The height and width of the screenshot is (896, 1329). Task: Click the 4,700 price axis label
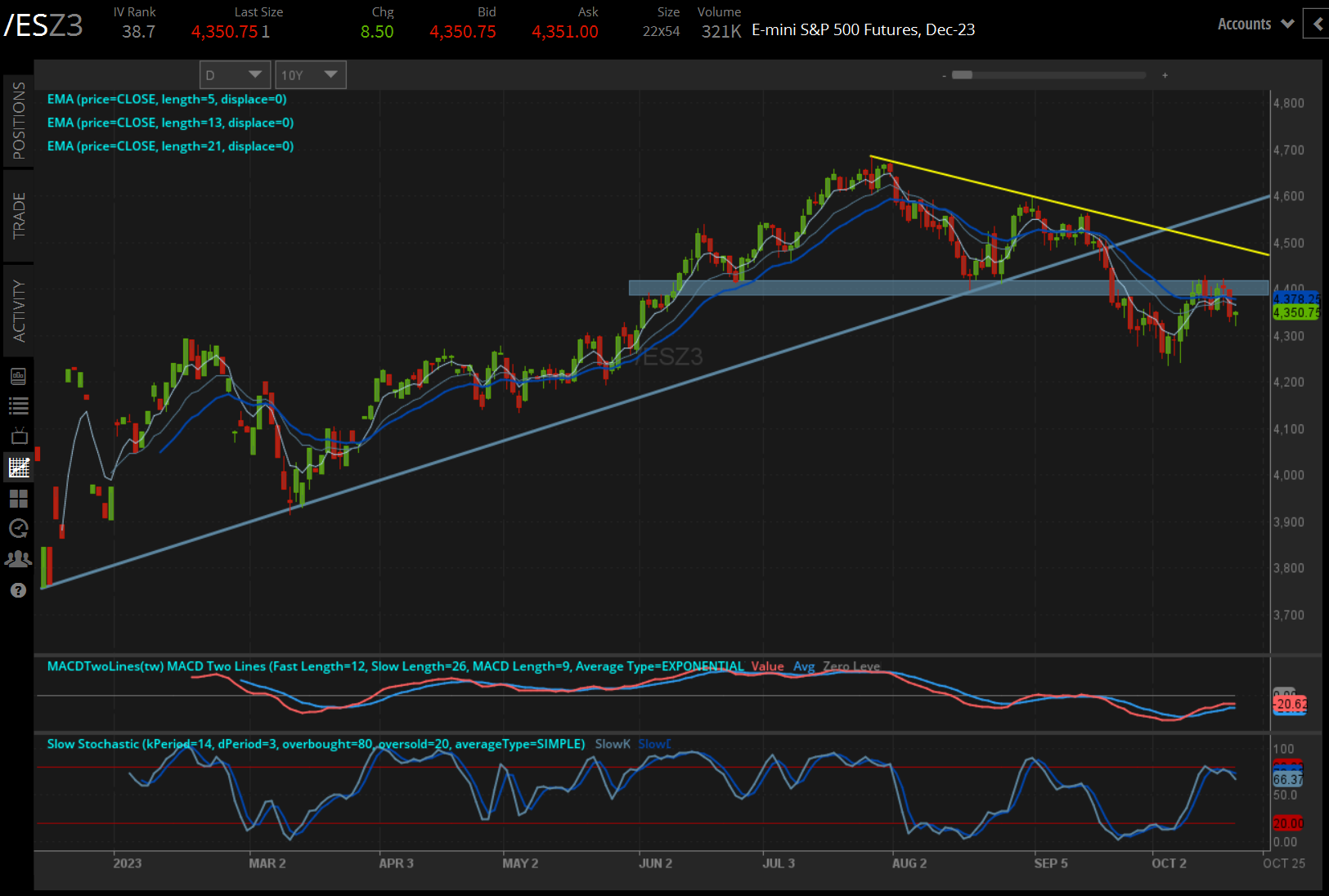click(1289, 150)
